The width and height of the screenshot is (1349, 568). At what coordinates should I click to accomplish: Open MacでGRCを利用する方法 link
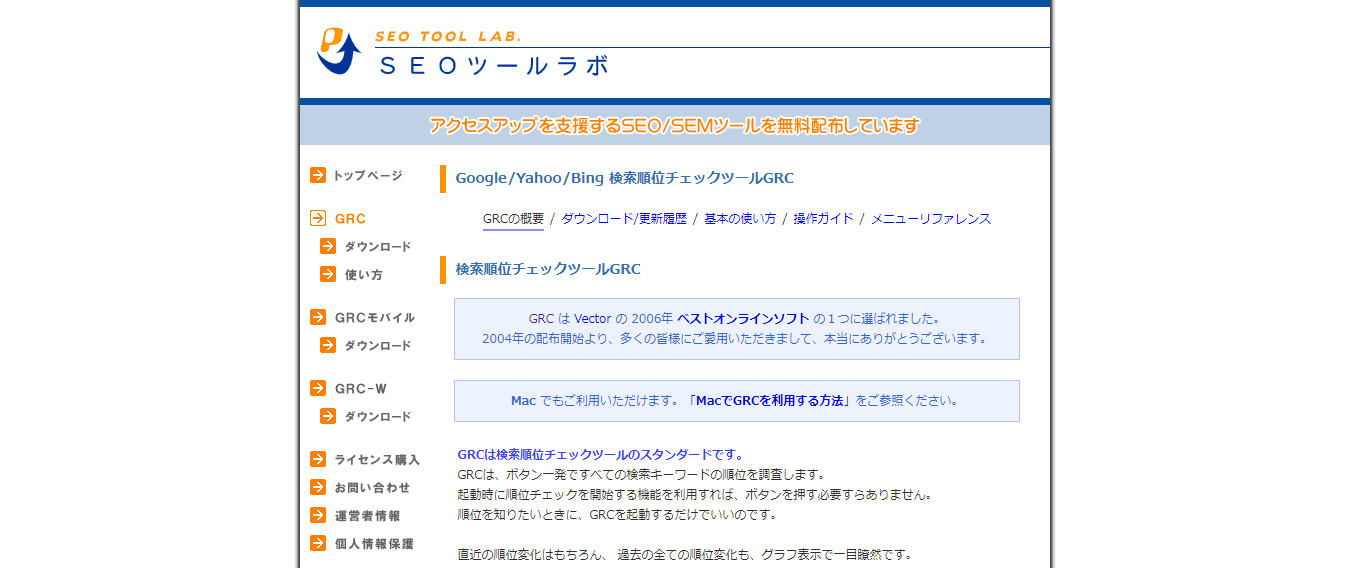pos(769,400)
